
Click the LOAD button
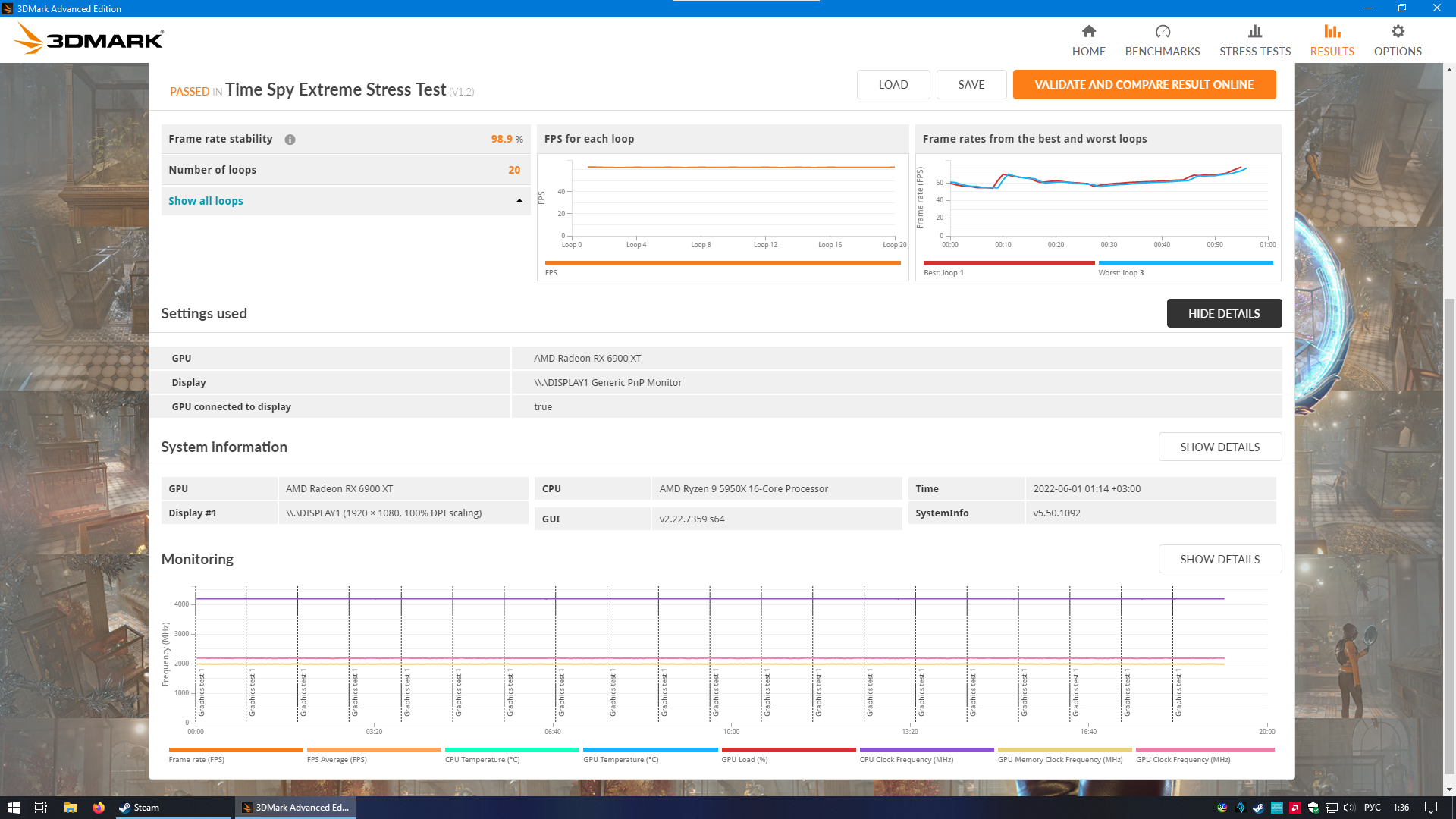point(893,85)
